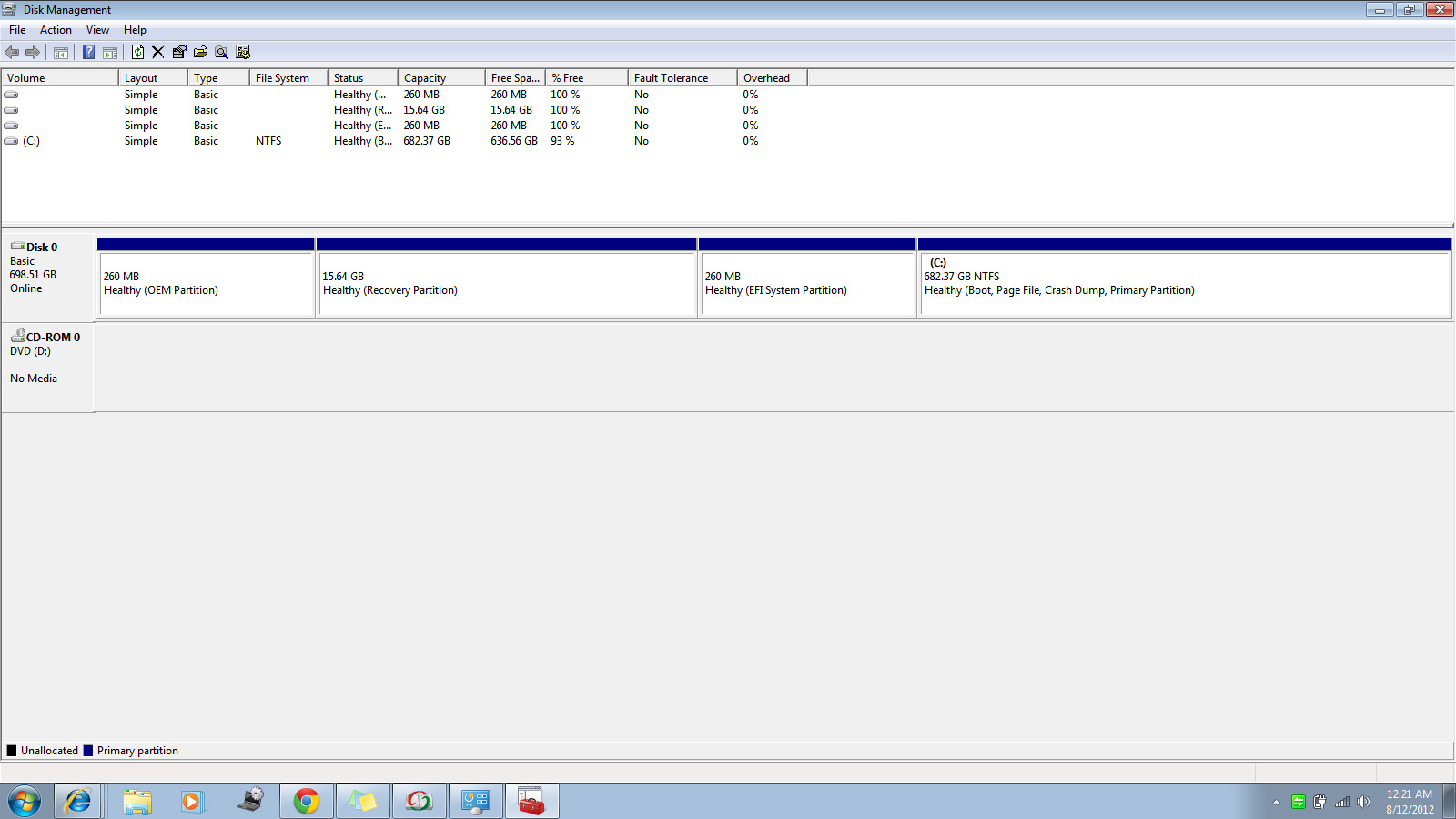
Task: Sort by the Layout column header
Action: [x=153, y=78]
